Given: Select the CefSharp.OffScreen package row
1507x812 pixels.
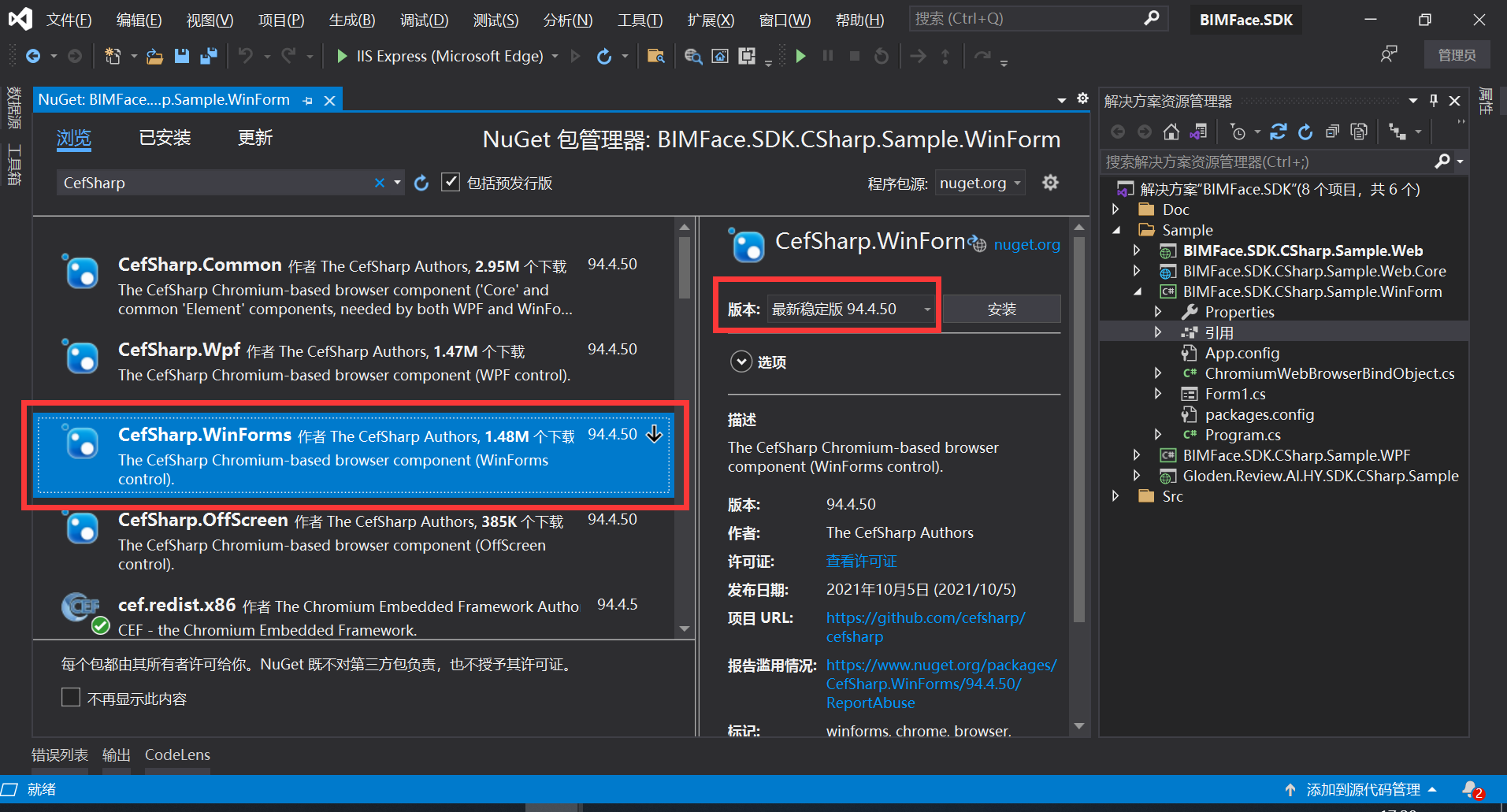Looking at the screenshot, I should (354, 541).
